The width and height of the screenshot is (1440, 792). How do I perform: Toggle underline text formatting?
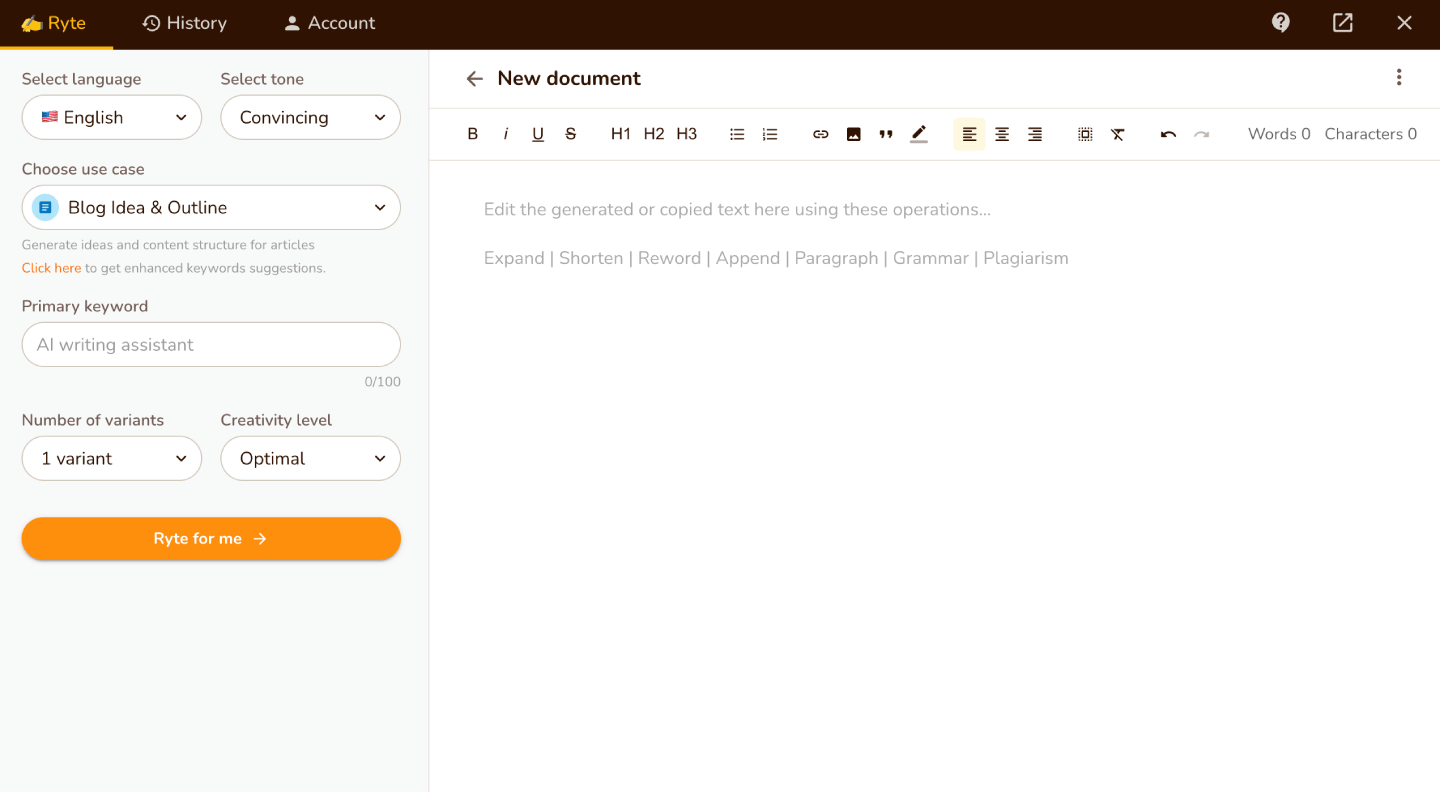point(538,134)
